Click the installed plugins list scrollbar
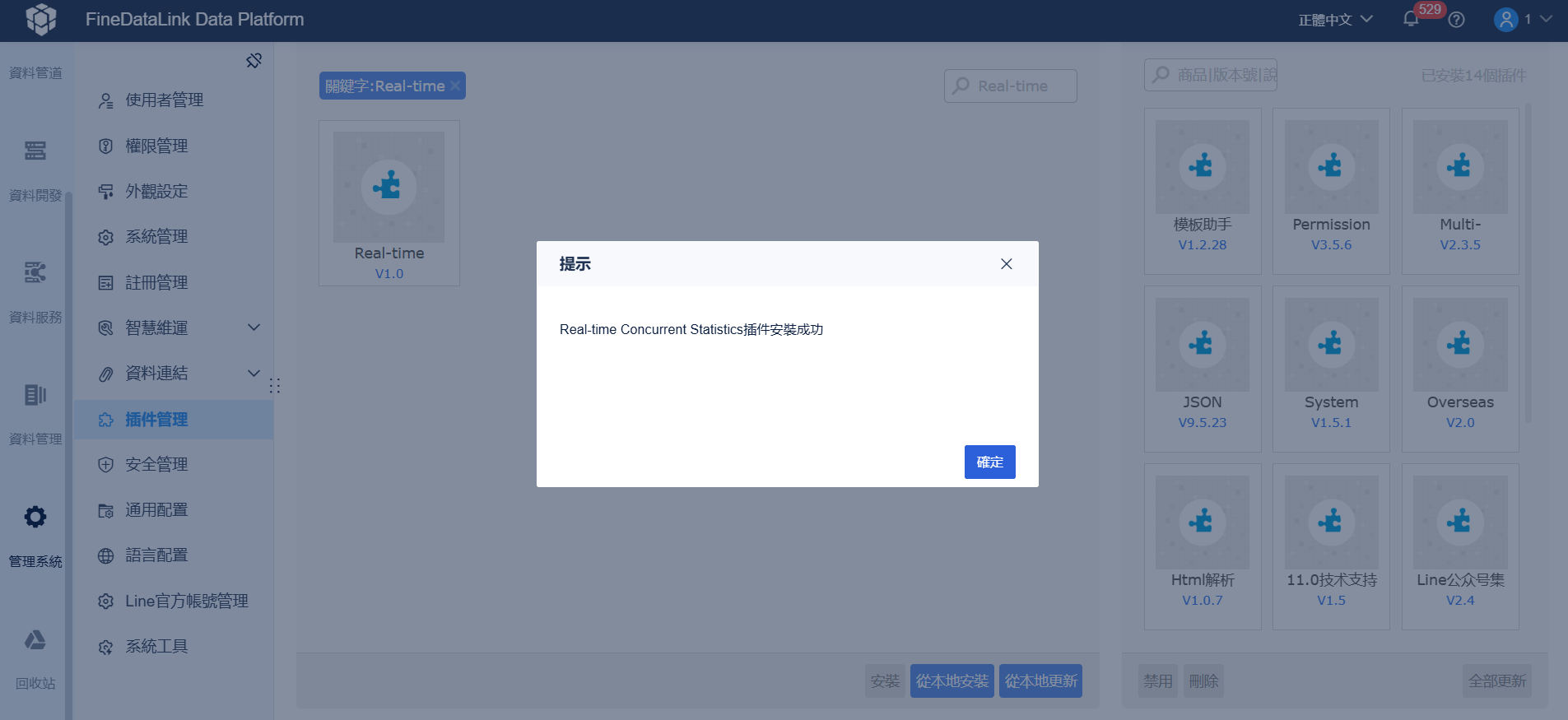 1528,263
